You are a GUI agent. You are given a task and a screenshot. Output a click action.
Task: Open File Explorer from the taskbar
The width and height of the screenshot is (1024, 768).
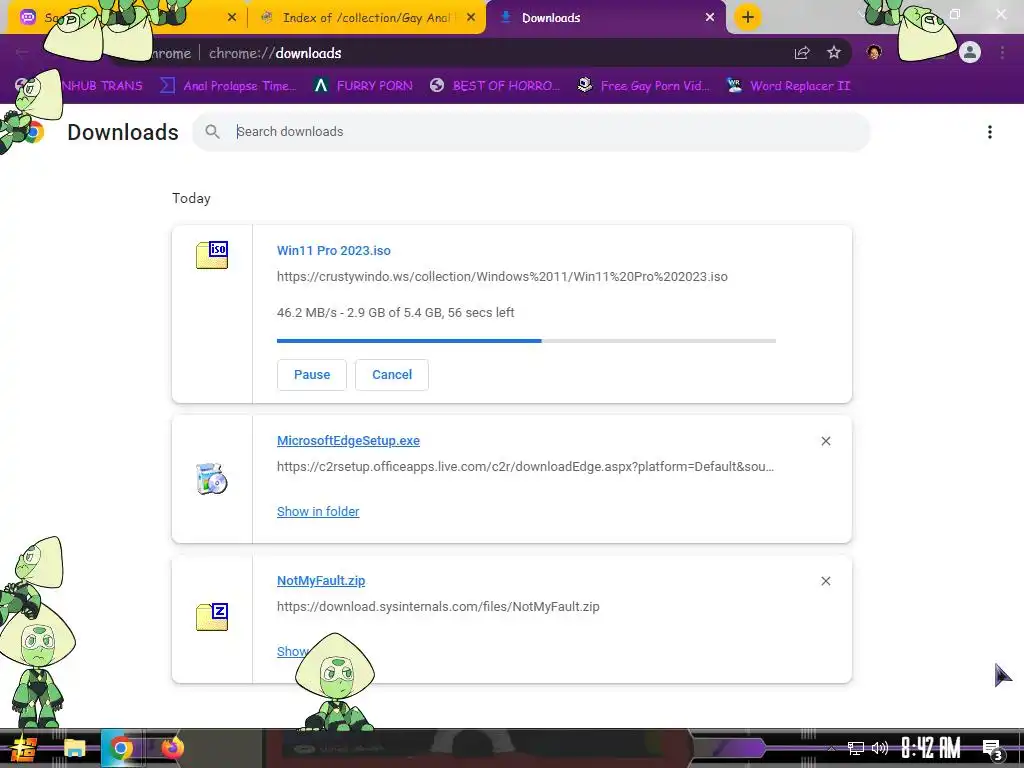tap(74, 748)
